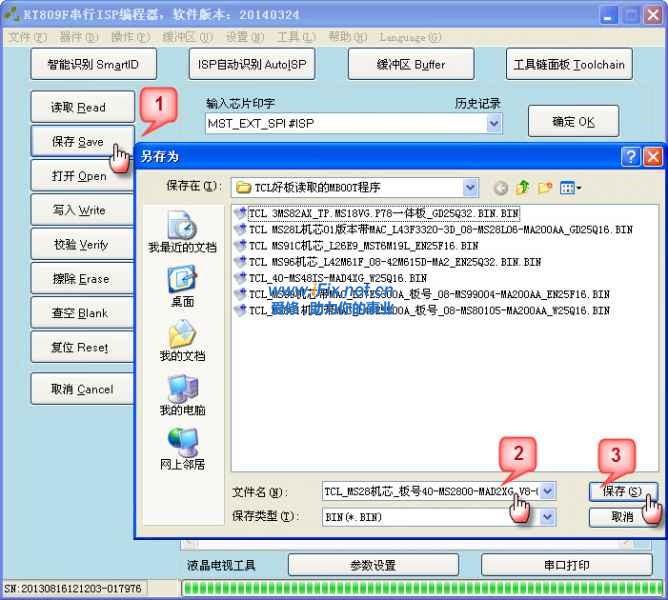Click the Save button in dialog
Image resolution: width=668 pixels, height=600 pixels.
click(x=623, y=491)
